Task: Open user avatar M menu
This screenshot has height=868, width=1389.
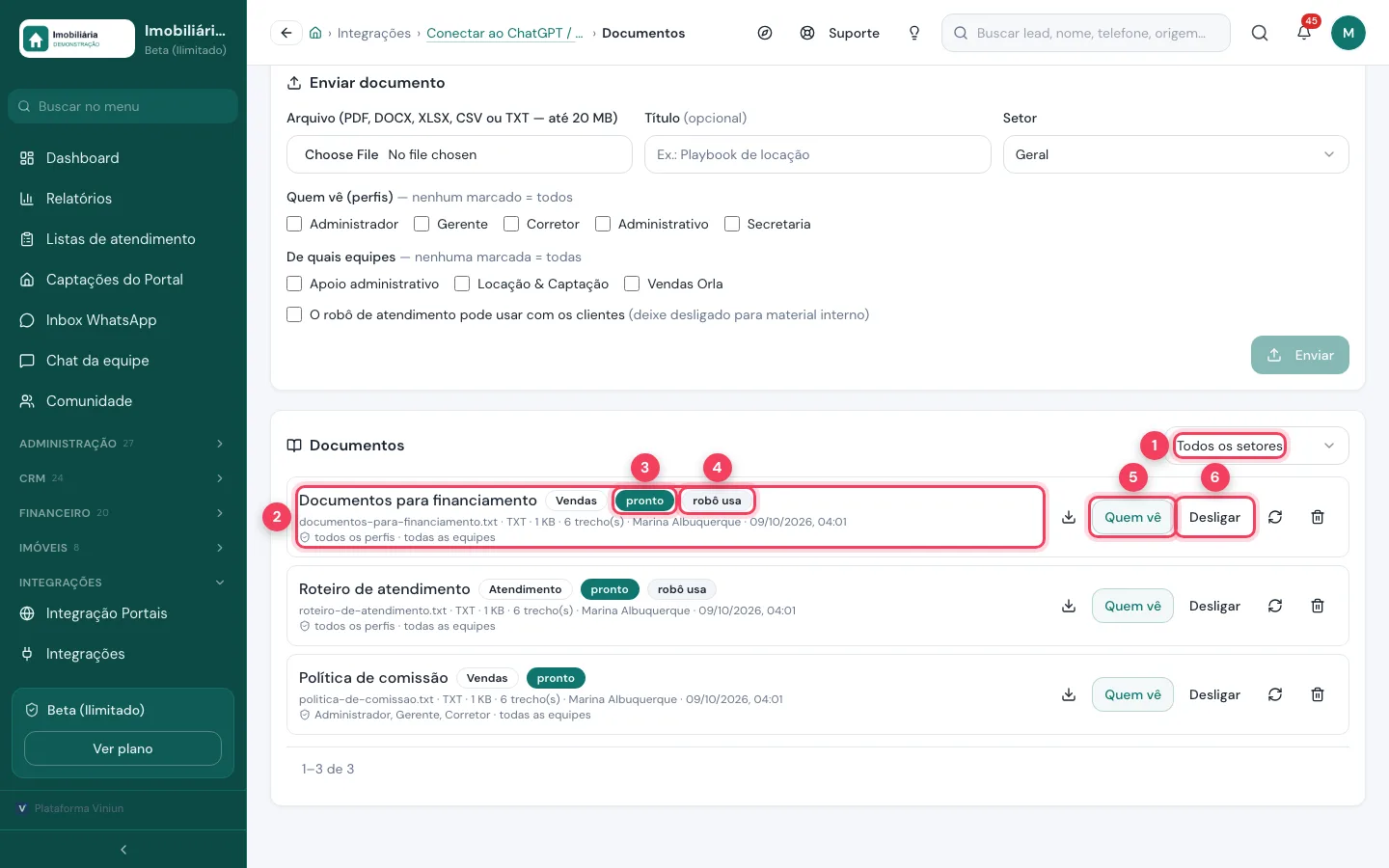Action: tap(1348, 33)
